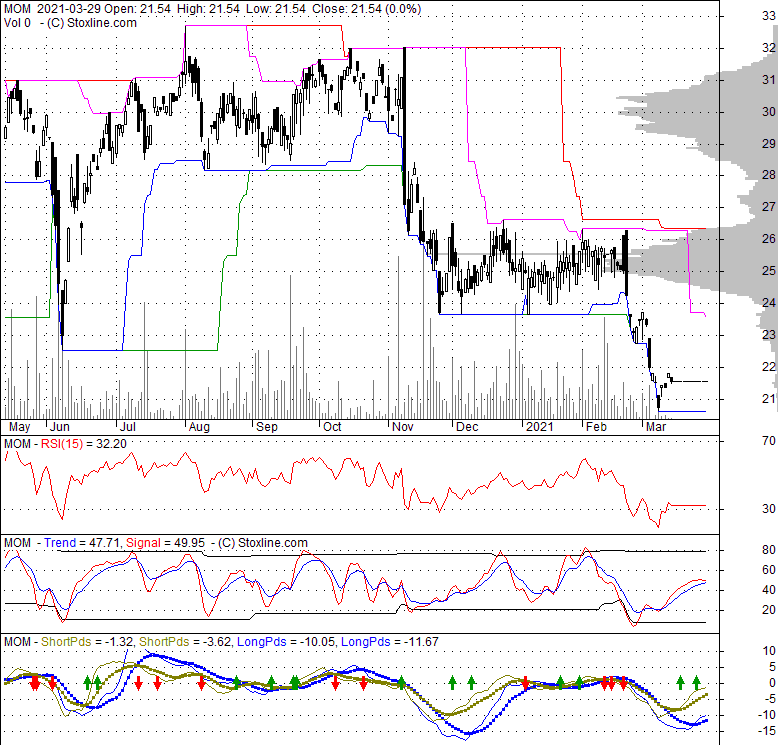Click the RSI value 32.20

tap(111, 444)
